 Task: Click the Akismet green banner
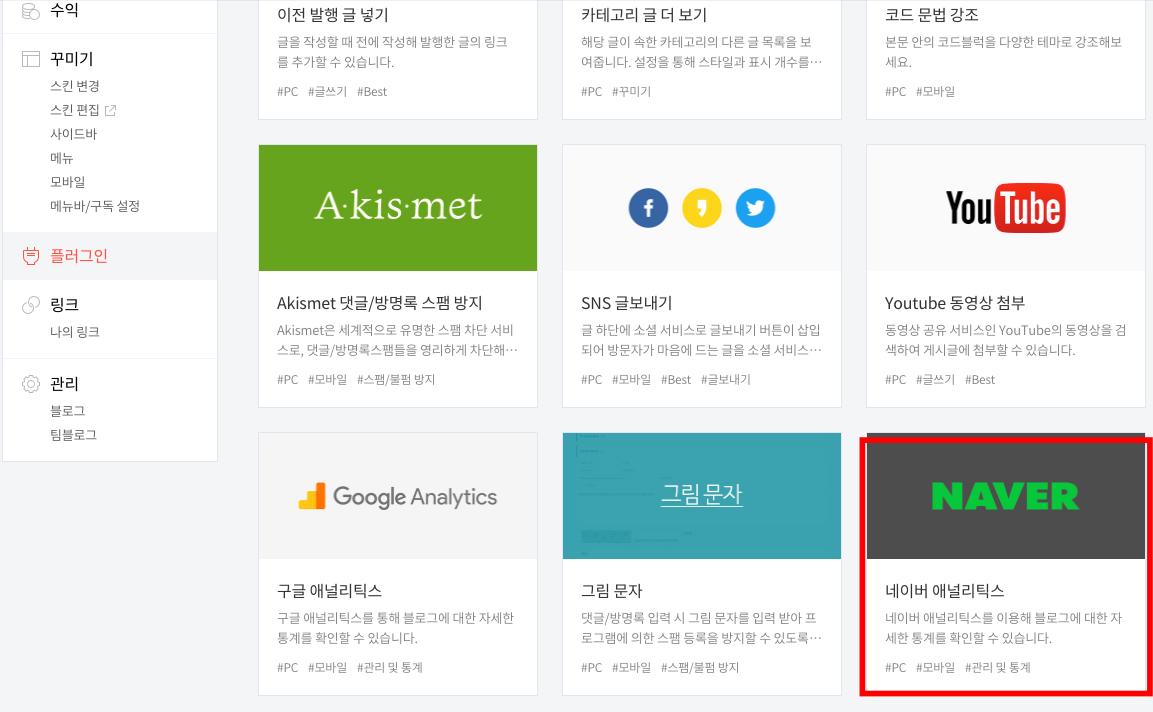(x=398, y=208)
